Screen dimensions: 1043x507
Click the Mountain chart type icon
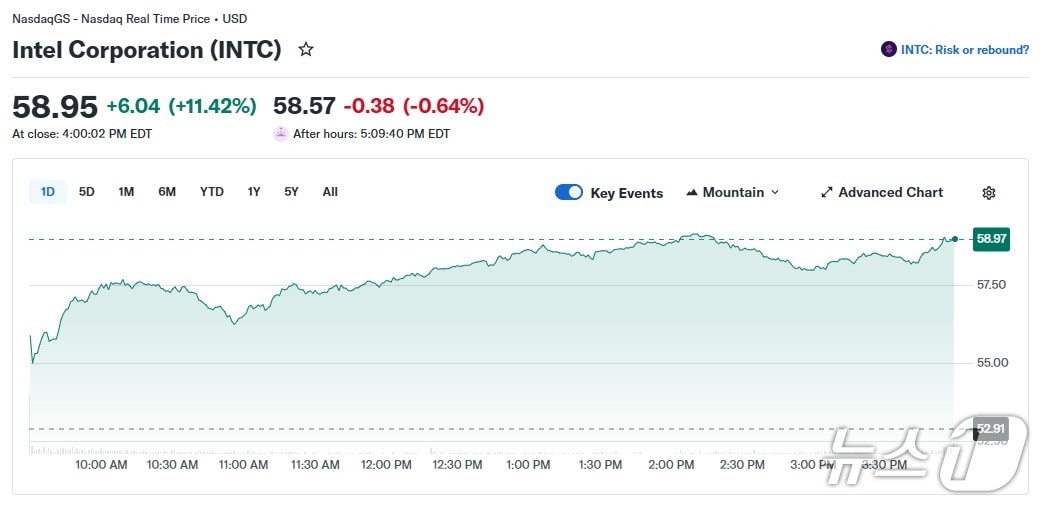[692, 193]
